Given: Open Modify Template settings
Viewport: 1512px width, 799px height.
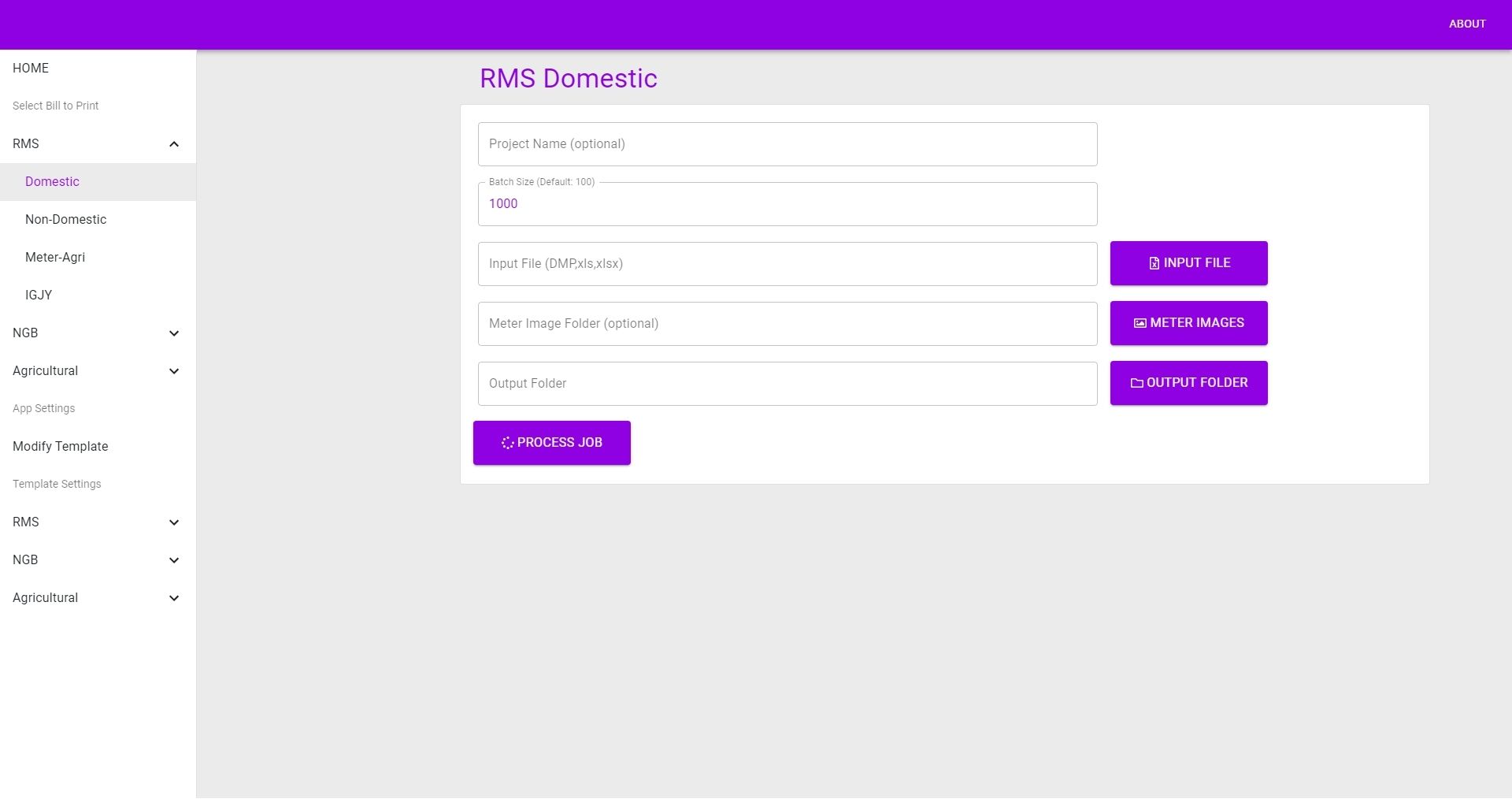Looking at the screenshot, I should [x=61, y=447].
